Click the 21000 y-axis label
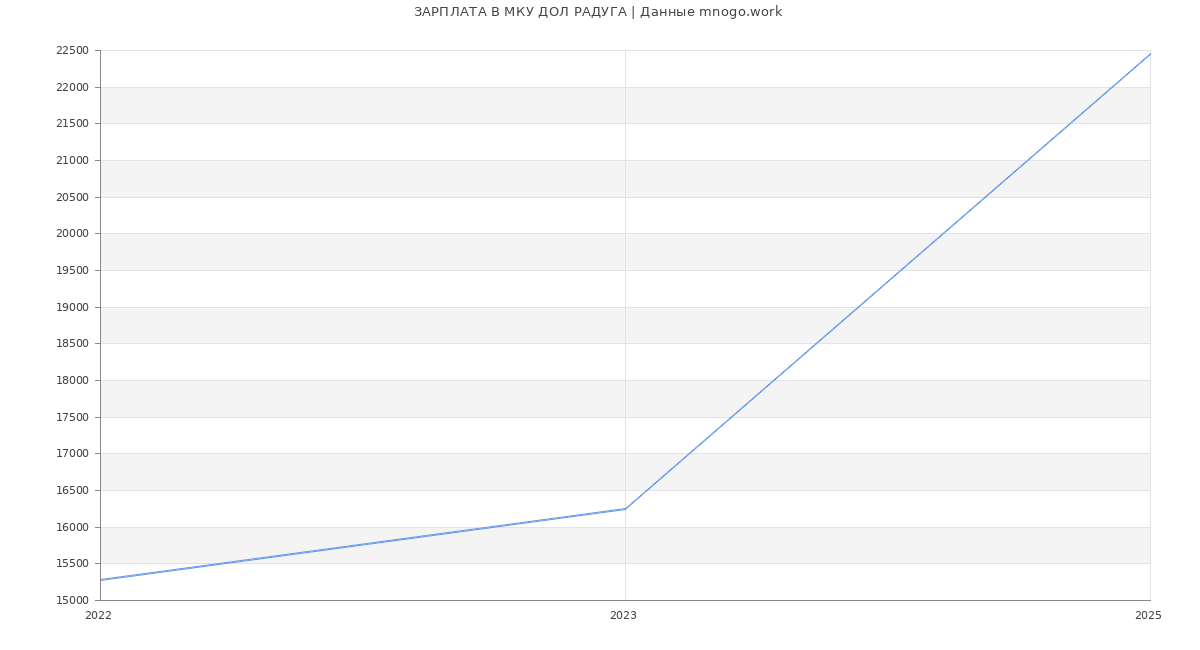 [72, 161]
